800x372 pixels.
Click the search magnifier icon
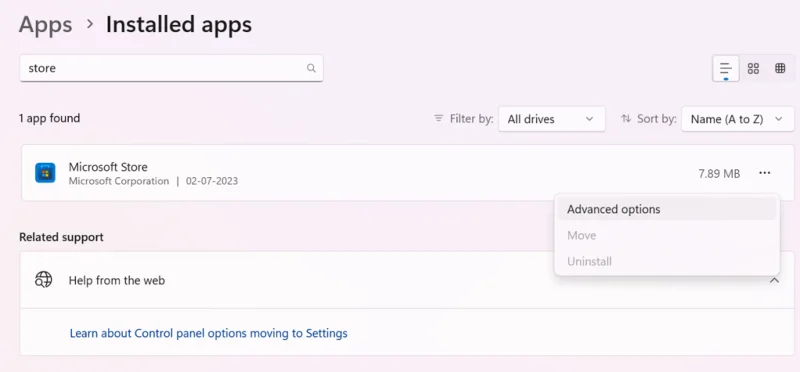(311, 68)
